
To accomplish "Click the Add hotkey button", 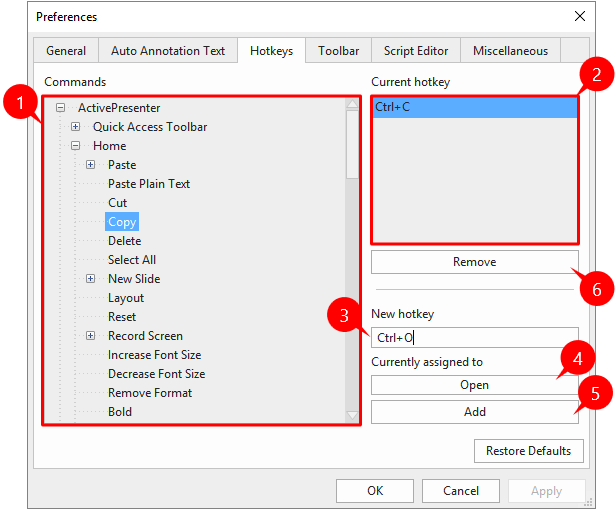I will 475,412.
